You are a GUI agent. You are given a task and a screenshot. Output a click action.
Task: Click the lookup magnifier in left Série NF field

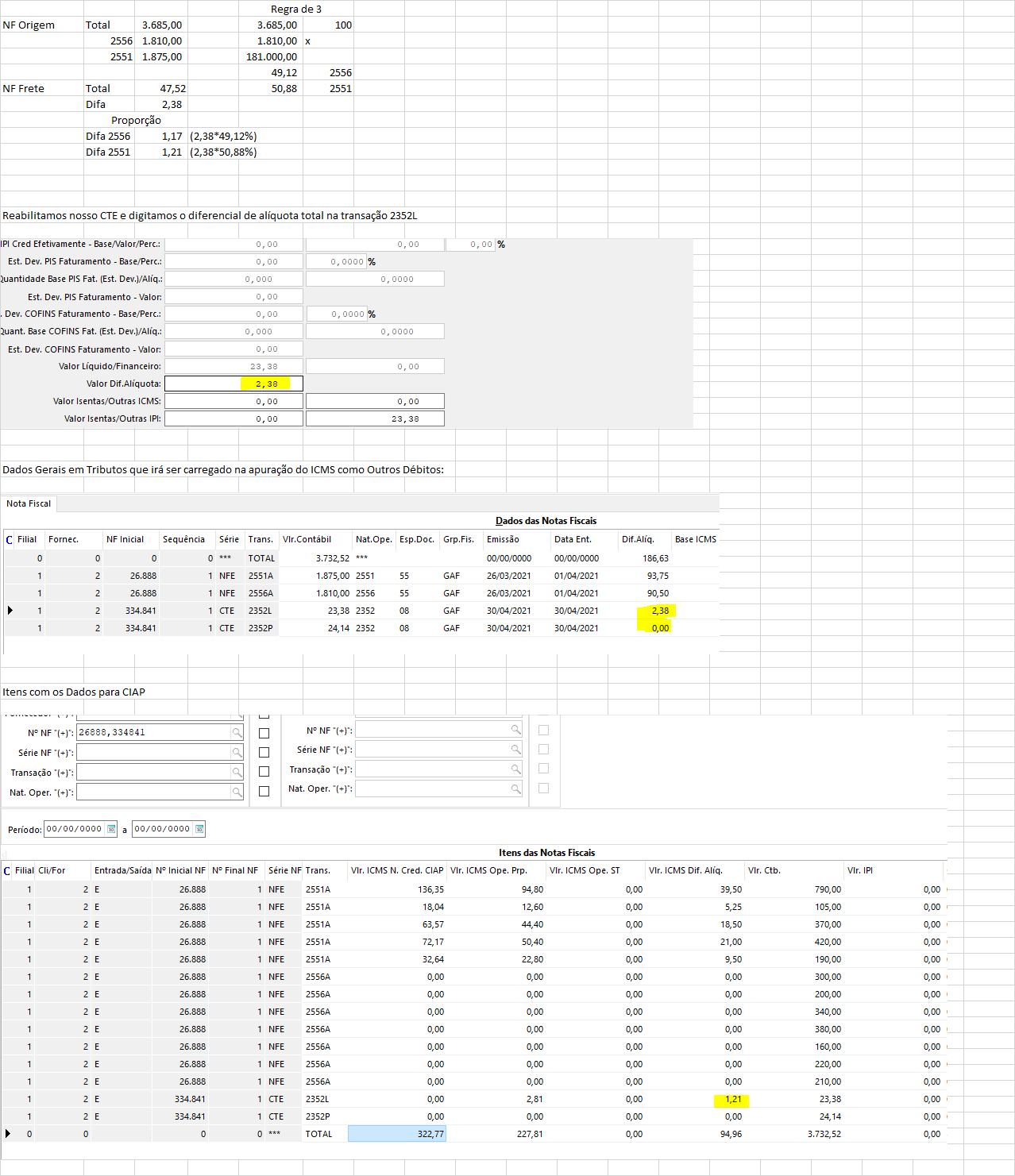click(237, 753)
